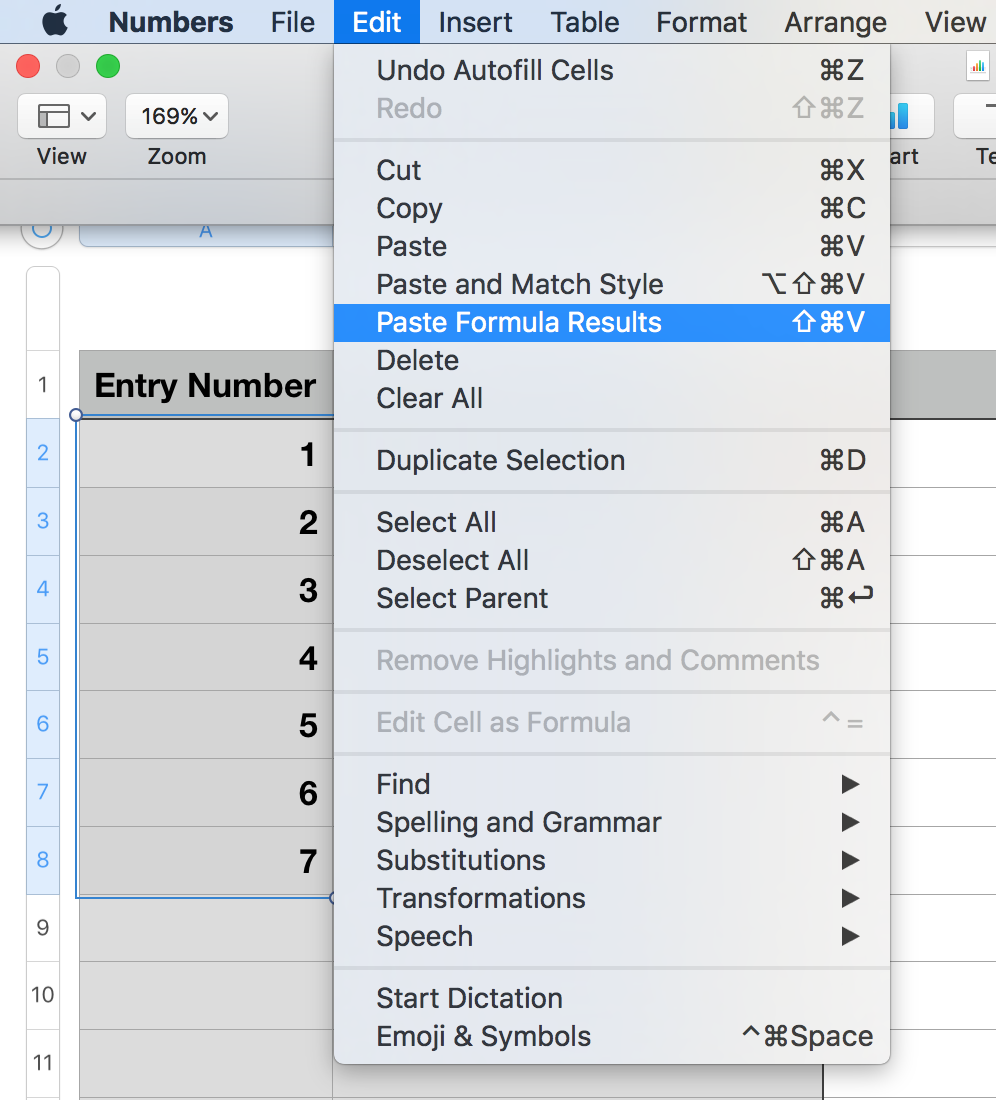Select the cell containing 4
The width and height of the screenshot is (996, 1100).
pos(206,657)
